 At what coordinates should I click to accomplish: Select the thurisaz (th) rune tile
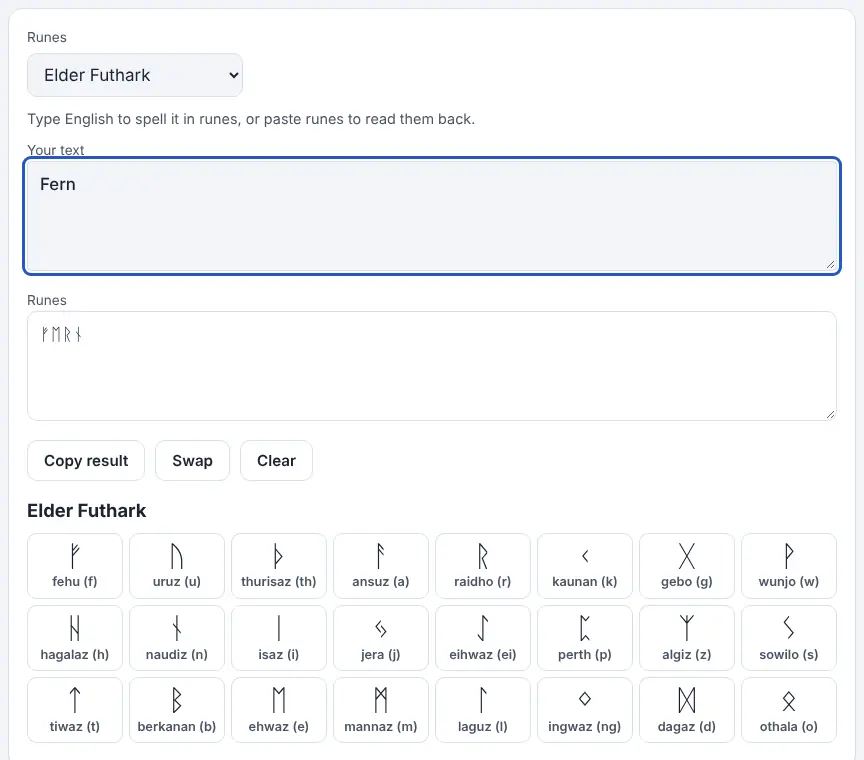[279, 565]
